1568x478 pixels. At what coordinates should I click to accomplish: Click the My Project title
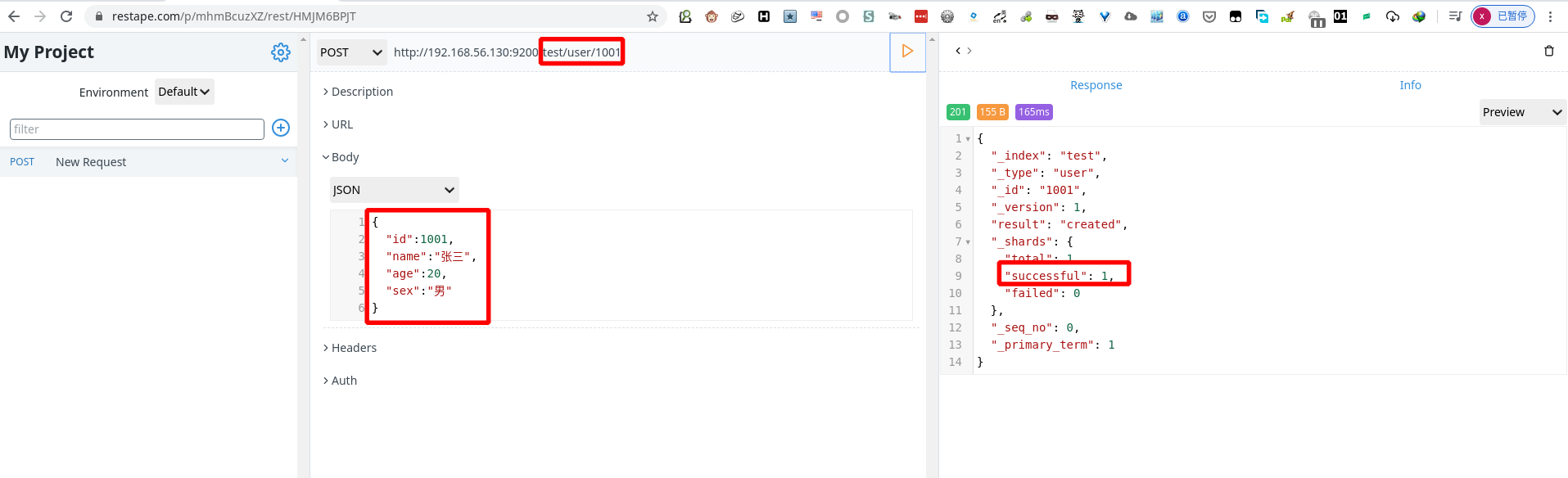click(49, 52)
